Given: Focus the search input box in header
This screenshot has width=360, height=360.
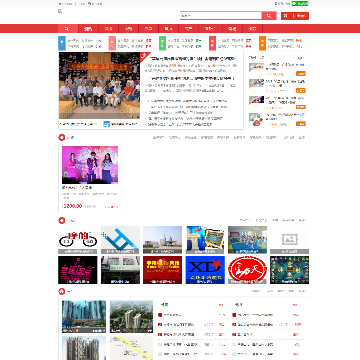Looking at the screenshot, I should (226, 16).
